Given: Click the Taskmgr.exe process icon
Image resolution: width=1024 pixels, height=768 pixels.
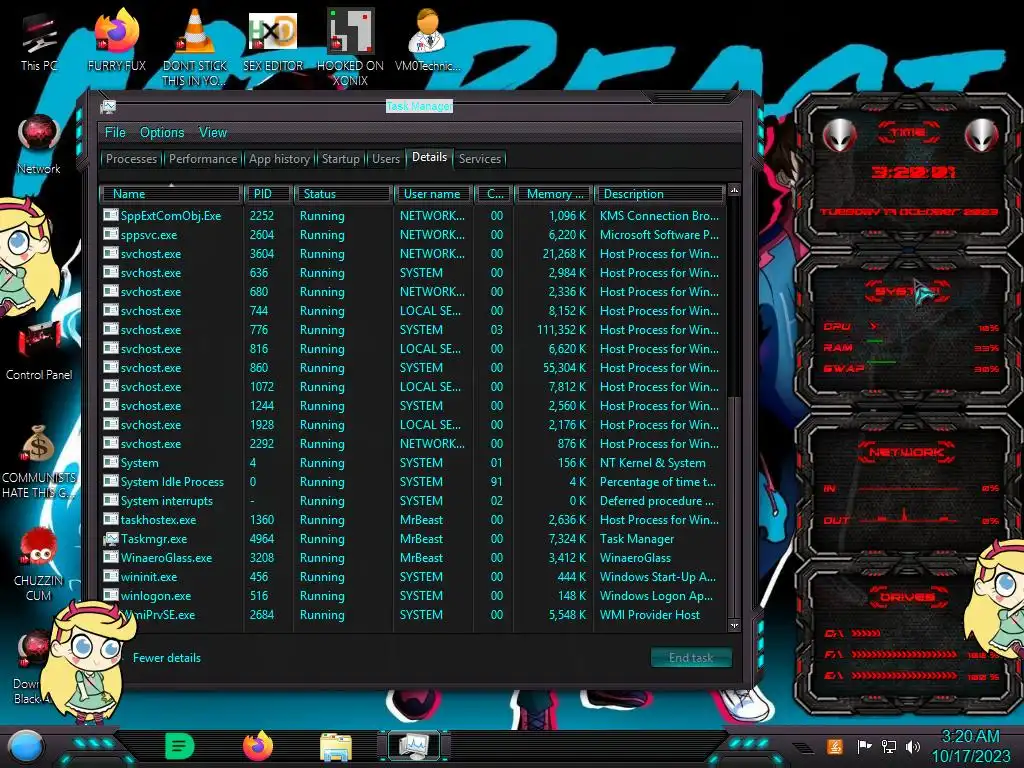Looking at the screenshot, I should pos(110,539).
